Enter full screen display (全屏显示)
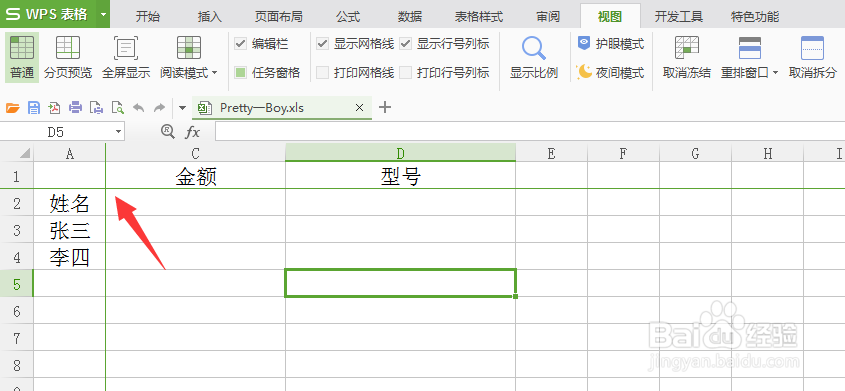 (x=126, y=57)
